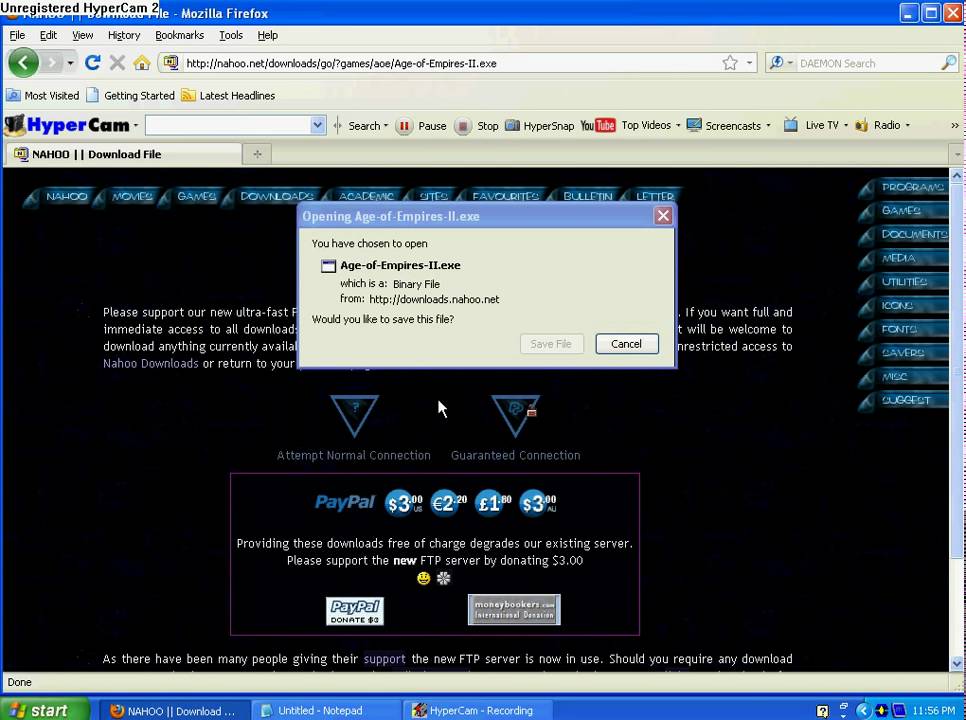Bookmark this page with the star
Image resolution: width=966 pixels, height=720 pixels.
coord(730,63)
